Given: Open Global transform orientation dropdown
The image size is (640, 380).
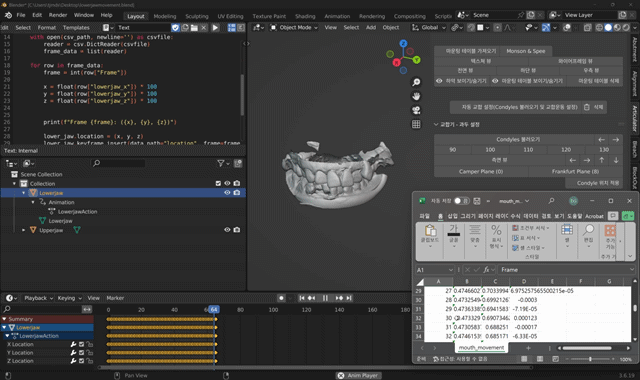Looking at the screenshot, I should [429, 28].
